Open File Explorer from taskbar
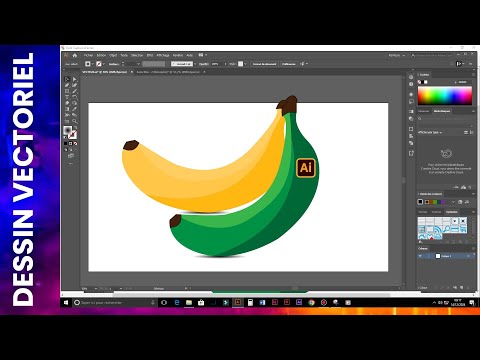Viewport: 480px width, 360px height. click(x=189, y=303)
